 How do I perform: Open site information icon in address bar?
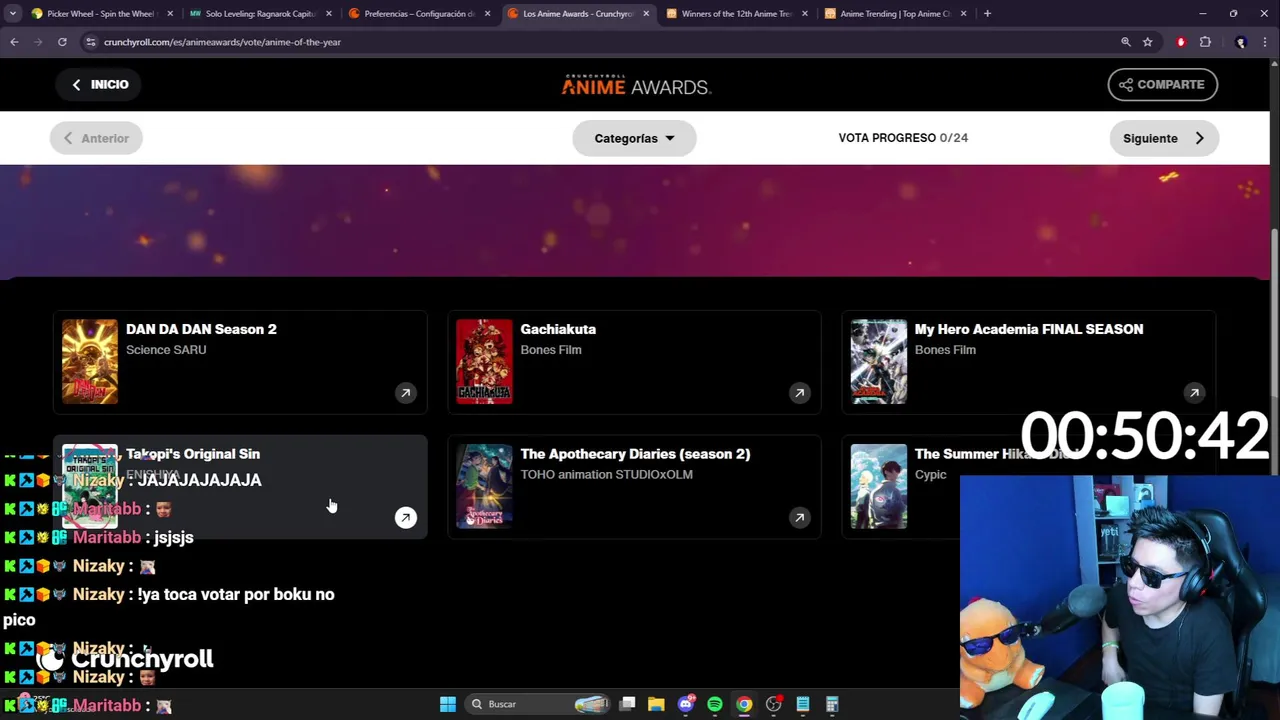(x=91, y=42)
